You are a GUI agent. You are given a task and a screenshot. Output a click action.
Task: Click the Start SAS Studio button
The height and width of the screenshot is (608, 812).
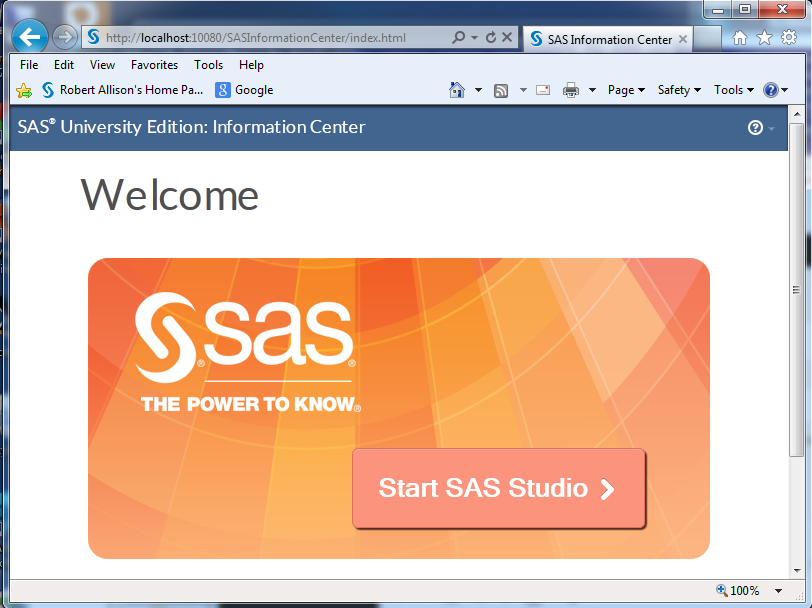point(499,488)
